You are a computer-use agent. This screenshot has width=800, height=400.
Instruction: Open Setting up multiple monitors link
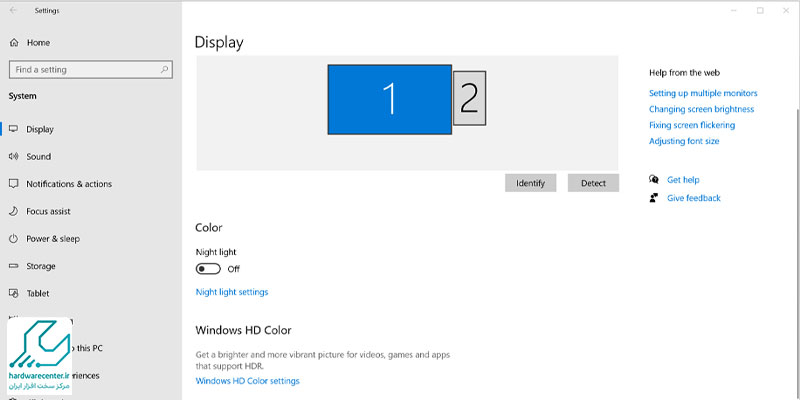pos(703,93)
